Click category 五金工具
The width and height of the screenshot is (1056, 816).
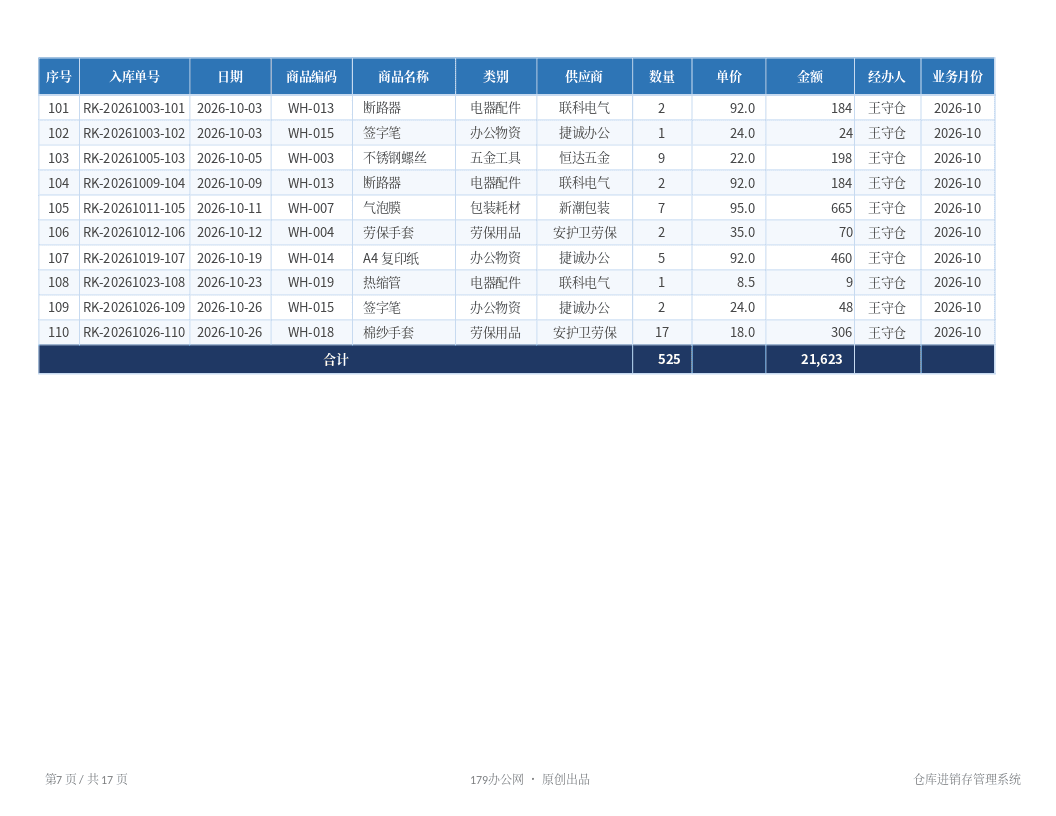click(496, 158)
